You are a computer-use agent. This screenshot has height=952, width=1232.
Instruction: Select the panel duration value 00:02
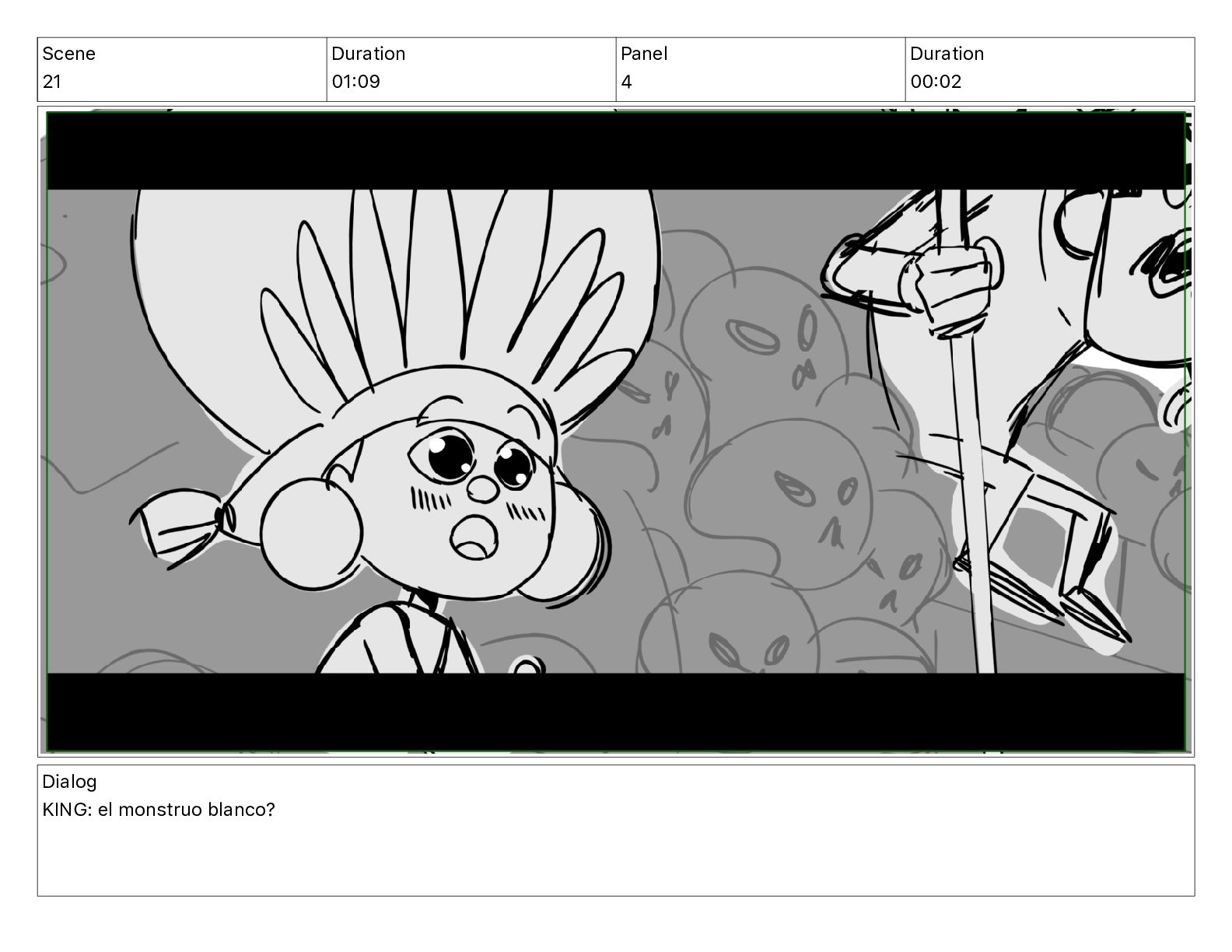coord(936,82)
